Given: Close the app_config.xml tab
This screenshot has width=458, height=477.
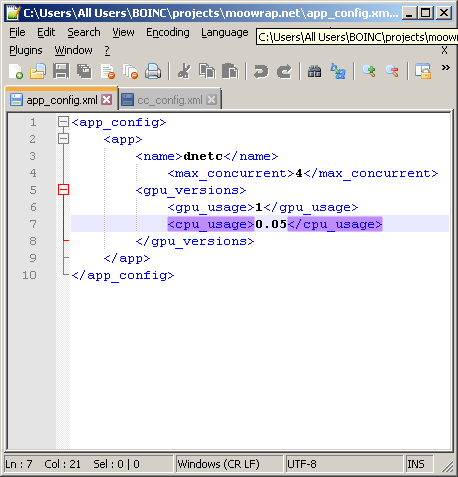Looking at the screenshot, I should [x=107, y=99].
